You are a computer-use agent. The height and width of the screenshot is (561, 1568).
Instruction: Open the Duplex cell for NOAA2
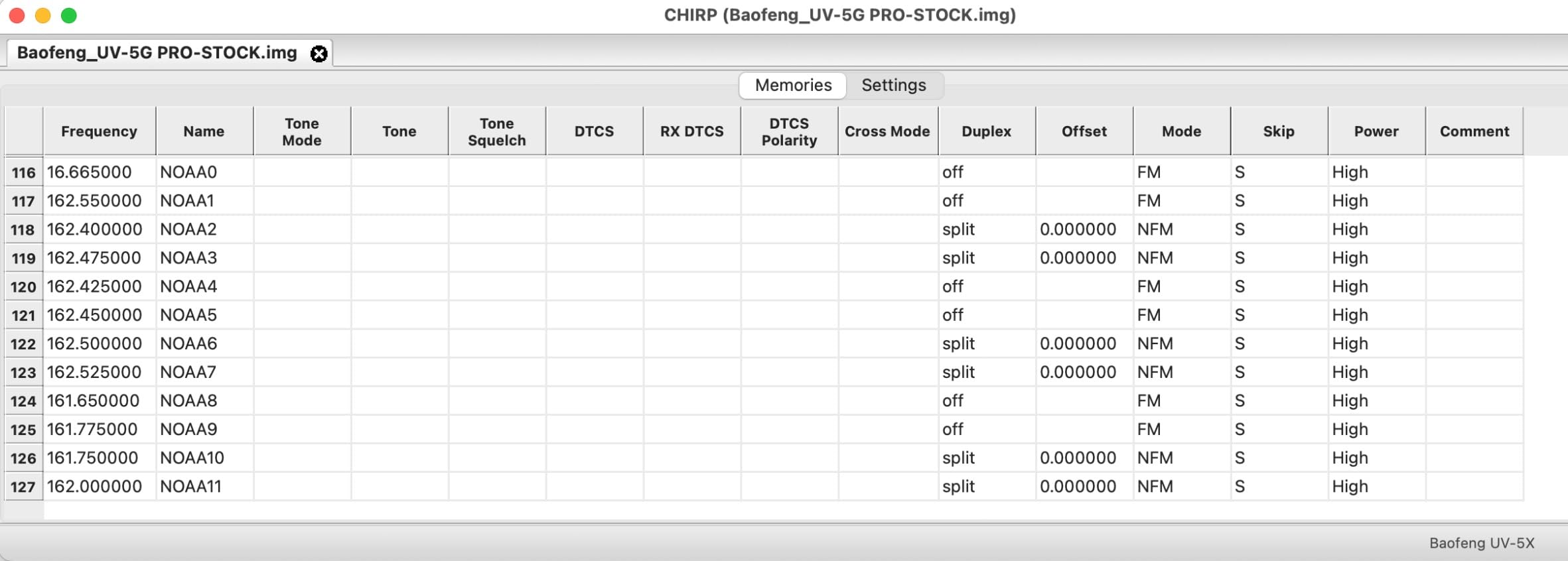[x=987, y=229]
